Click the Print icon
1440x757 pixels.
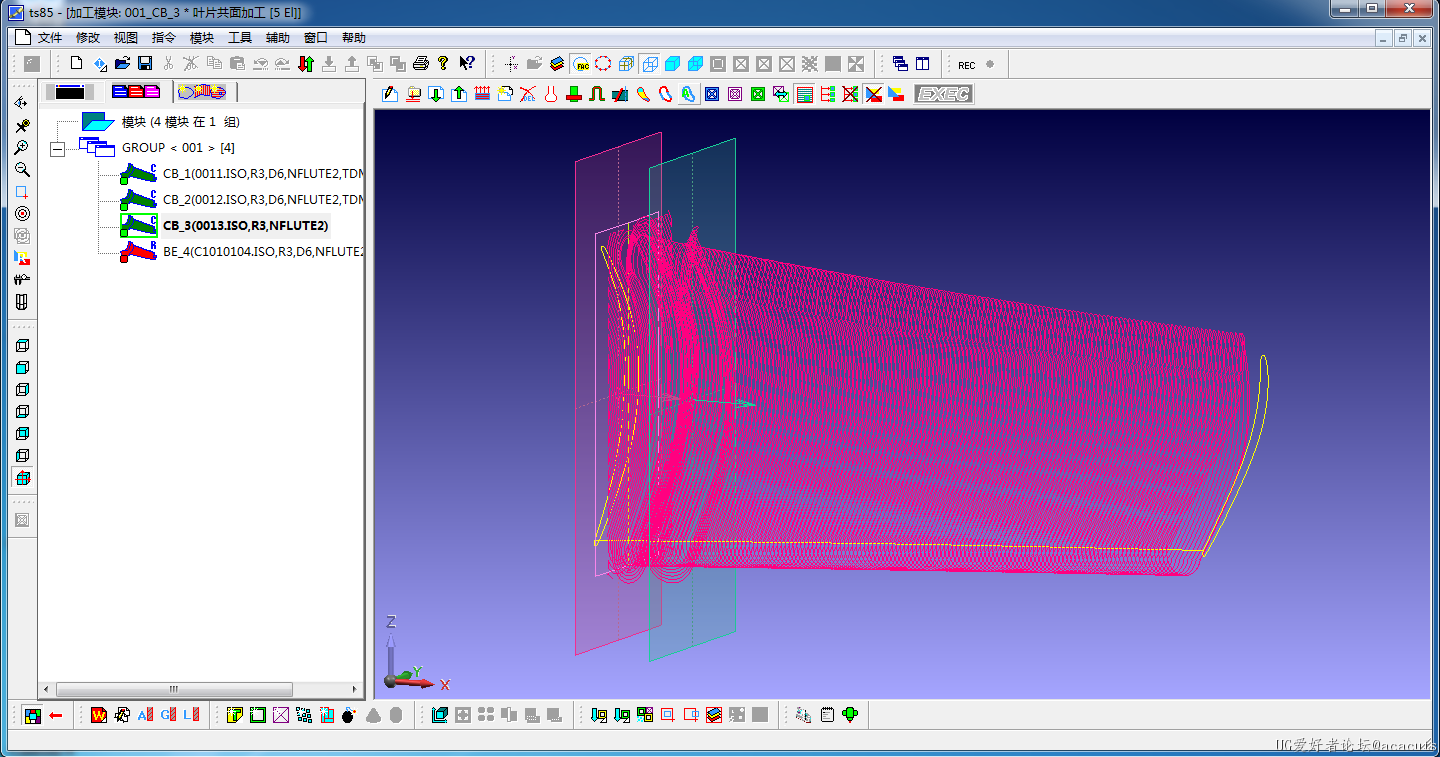tap(421, 64)
